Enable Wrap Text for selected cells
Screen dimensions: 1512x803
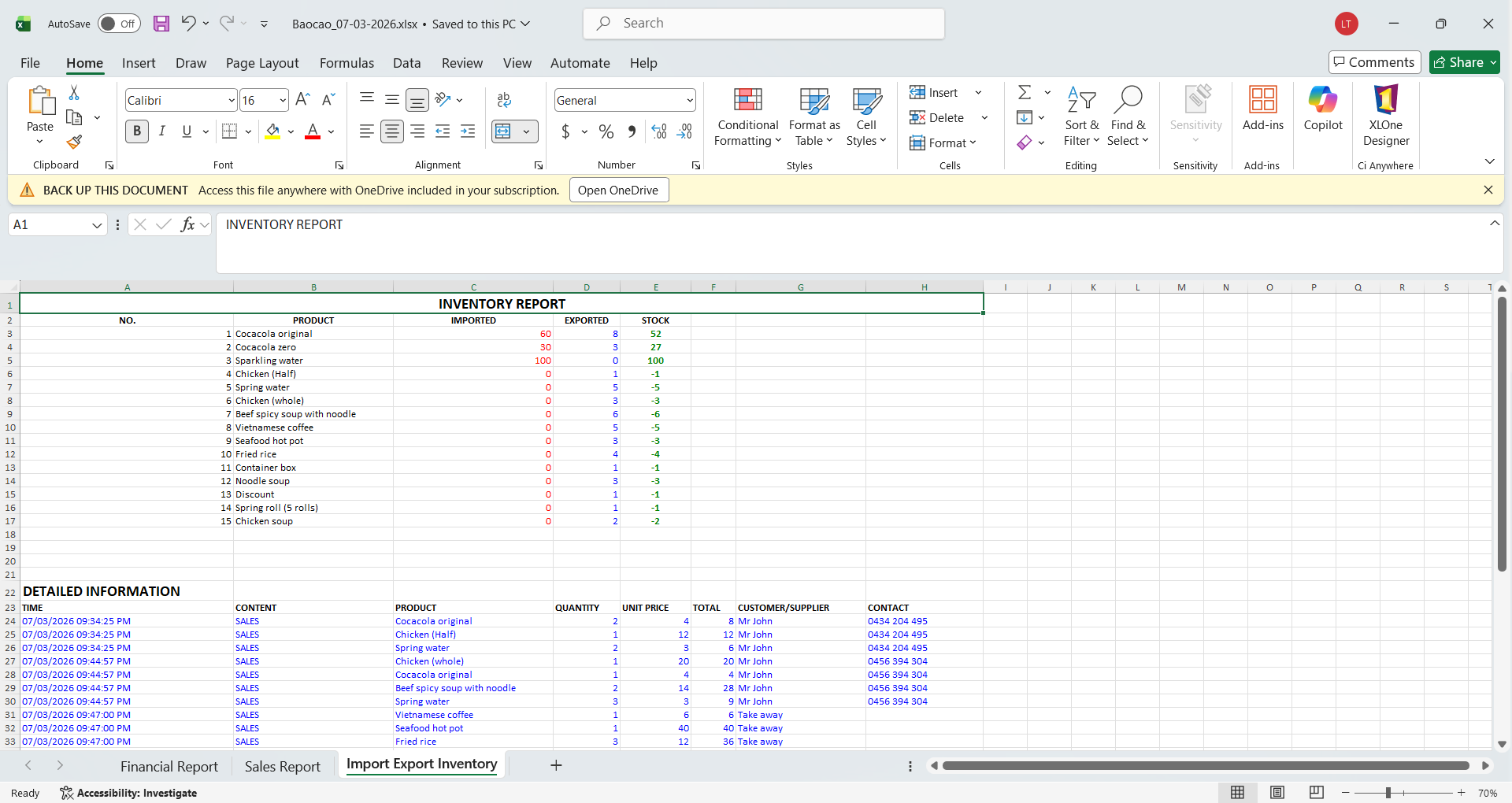[x=504, y=100]
